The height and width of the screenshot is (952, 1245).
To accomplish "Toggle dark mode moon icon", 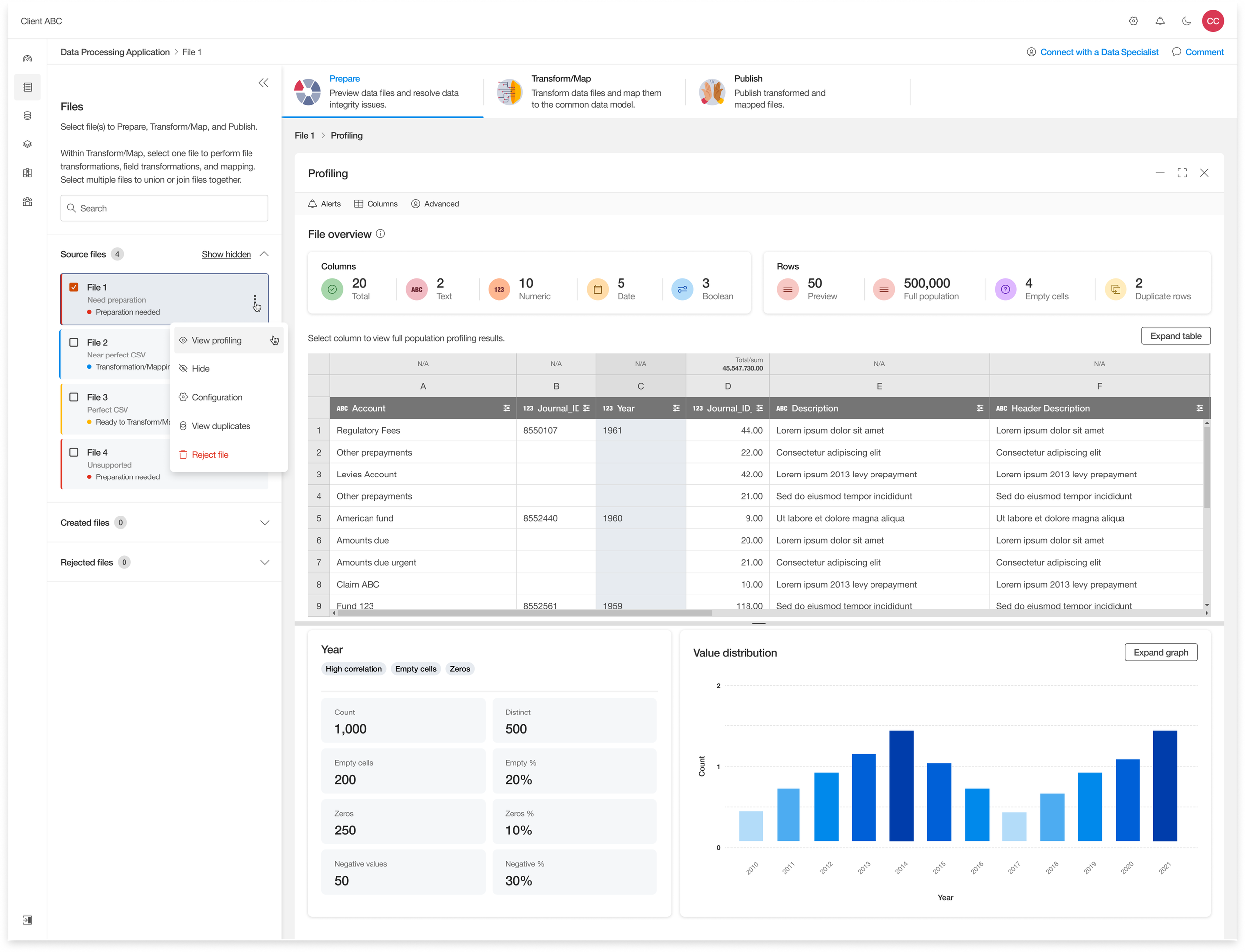I will [x=1186, y=21].
